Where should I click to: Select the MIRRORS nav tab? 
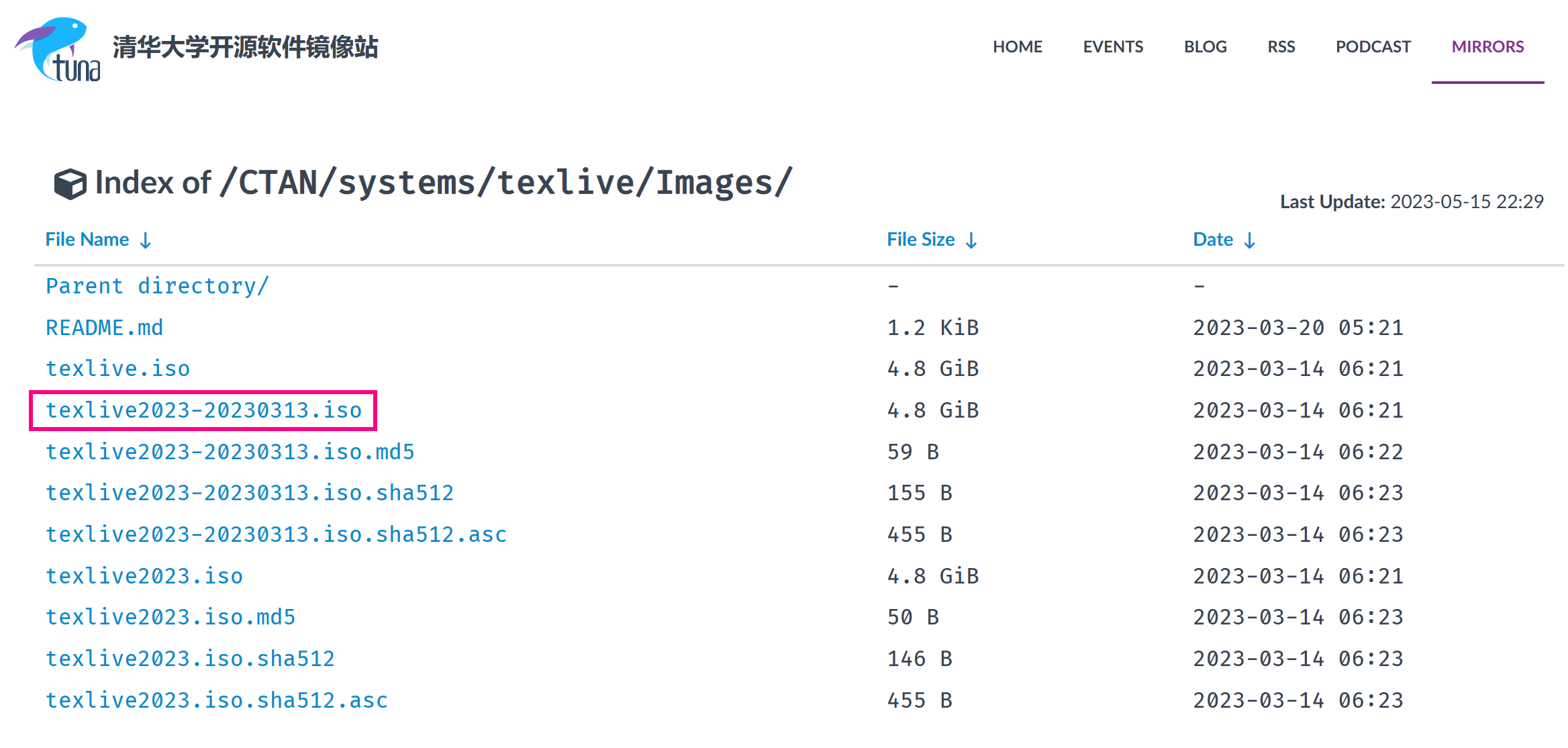coord(1487,47)
